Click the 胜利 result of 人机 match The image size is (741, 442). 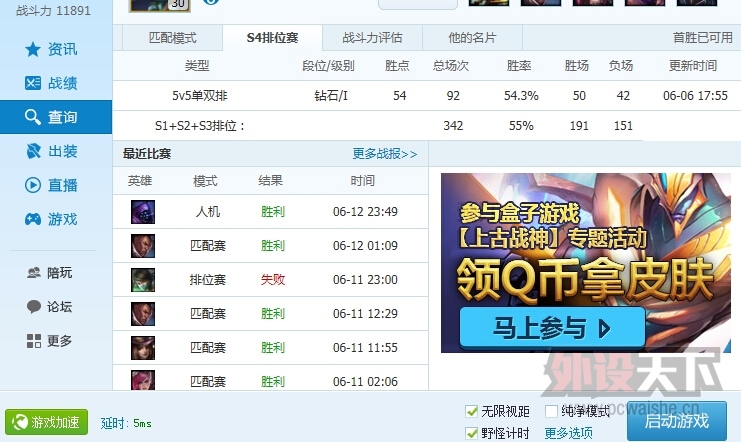(x=273, y=212)
